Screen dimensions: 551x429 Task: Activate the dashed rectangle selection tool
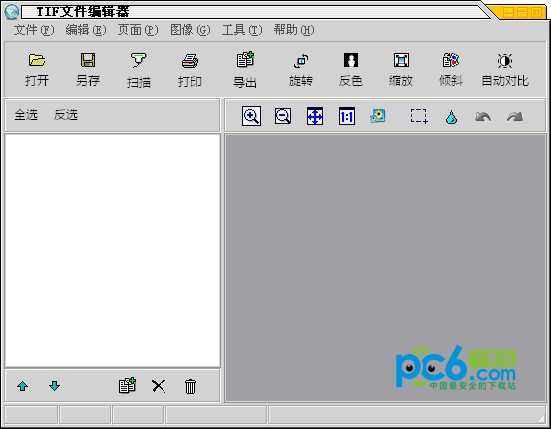pyautogui.click(x=419, y=116)
